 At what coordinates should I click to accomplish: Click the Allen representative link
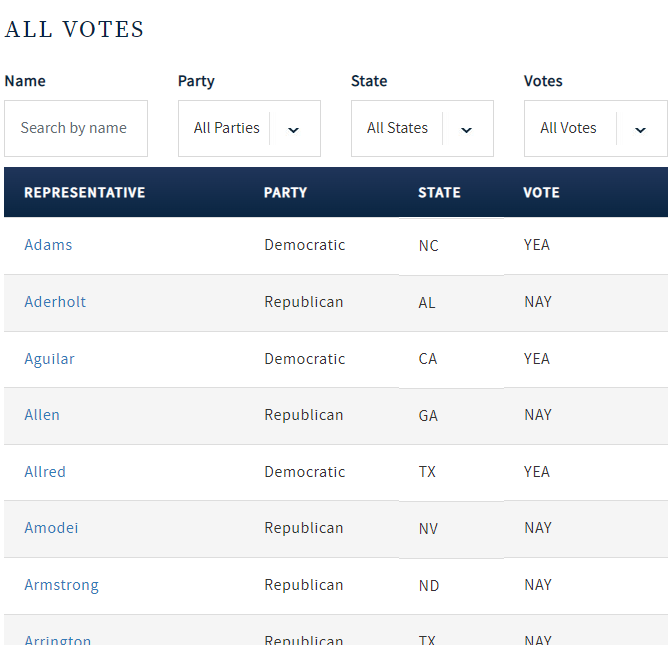pyautogui.click(x=42, y=415)
